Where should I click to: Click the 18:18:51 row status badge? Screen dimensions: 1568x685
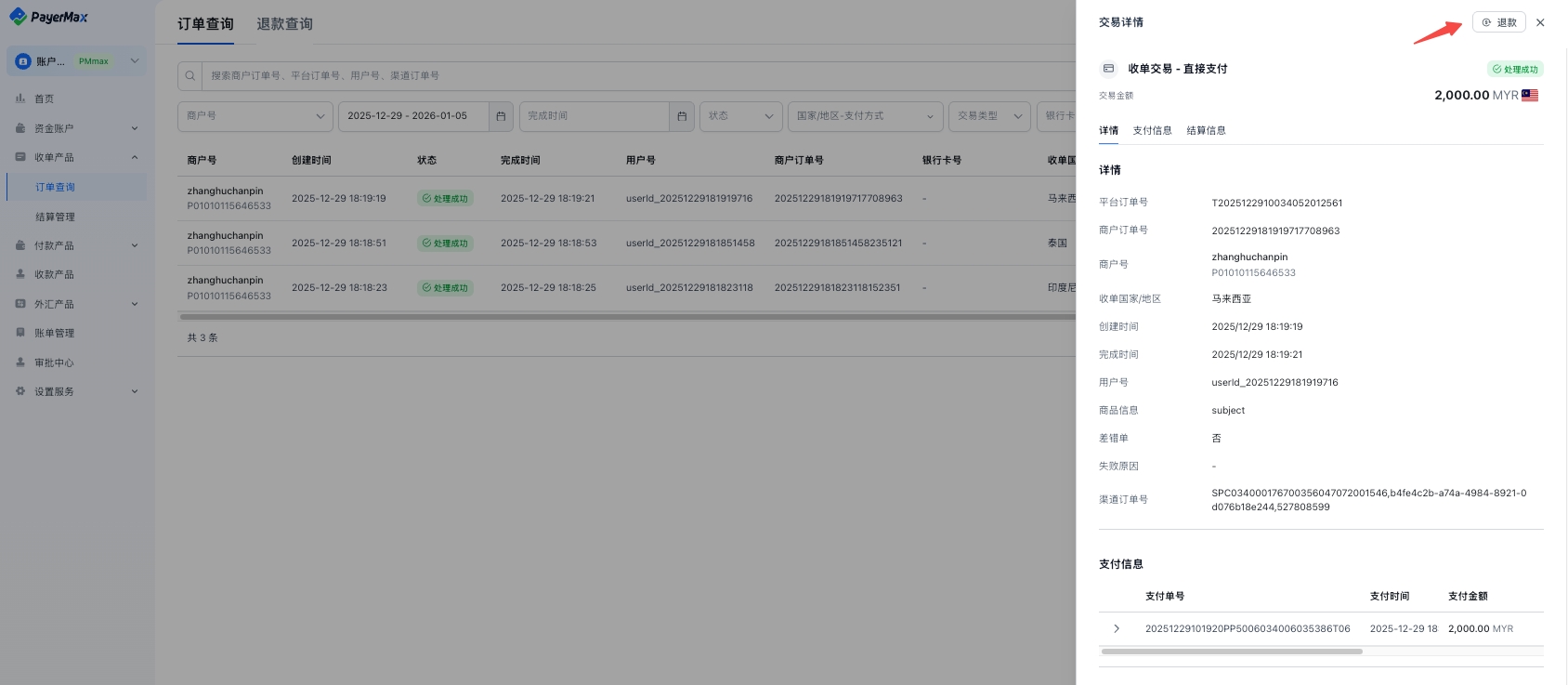click(445, 243)
